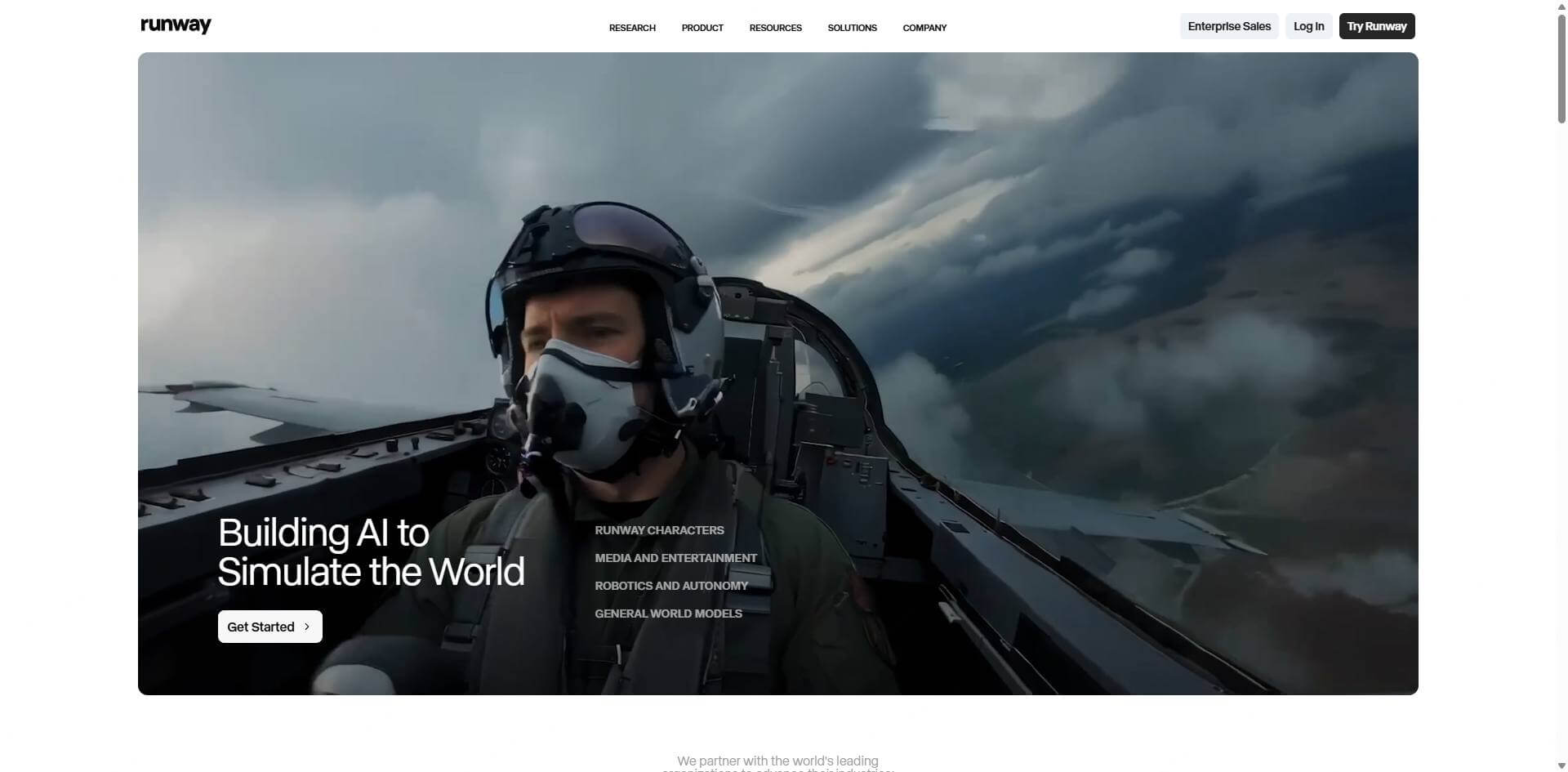Choose General World Models
This screenshot has height=772, width=1568.
pos(668,614)
